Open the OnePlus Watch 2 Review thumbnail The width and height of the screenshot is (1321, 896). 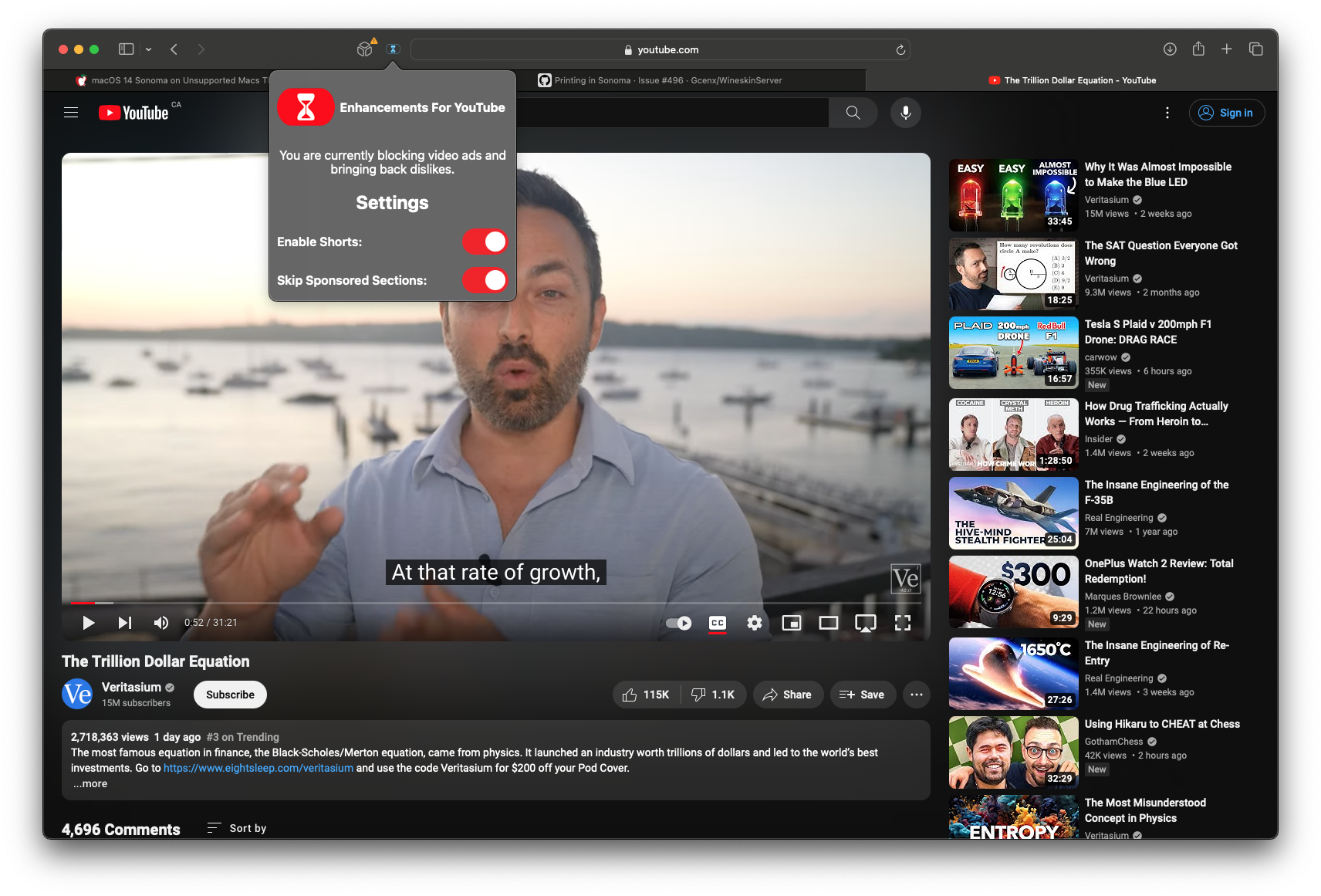(1013, 592)
